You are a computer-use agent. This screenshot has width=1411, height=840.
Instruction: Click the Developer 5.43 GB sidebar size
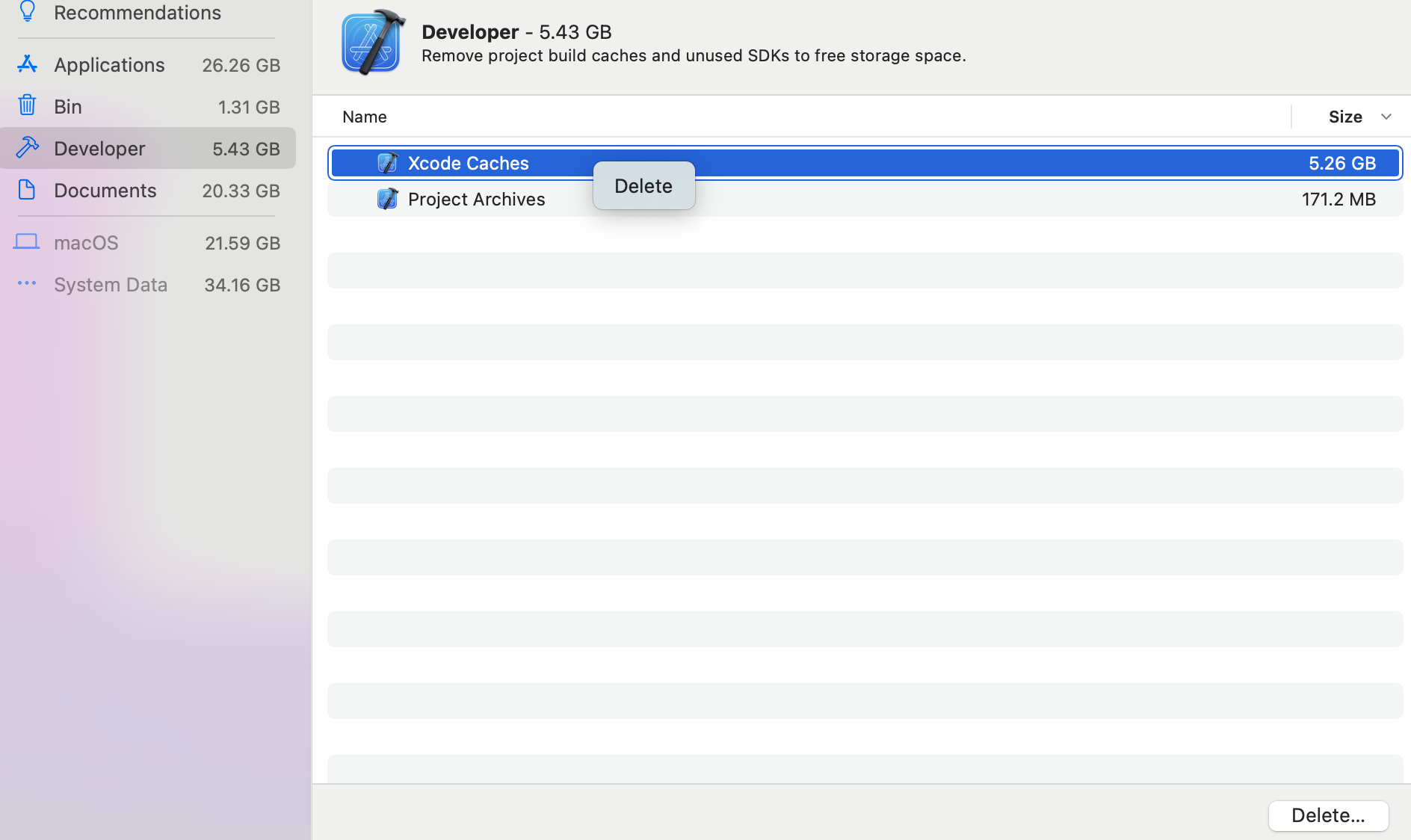(246, 149)
